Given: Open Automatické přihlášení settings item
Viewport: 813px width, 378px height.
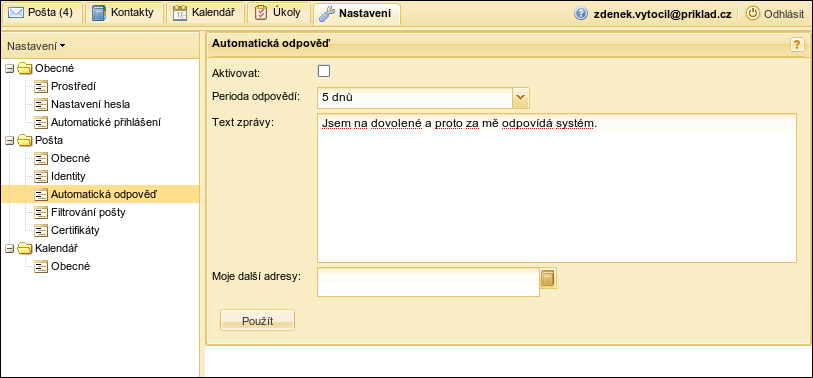Looking at the screenshot, I should (x=106, y=122).
